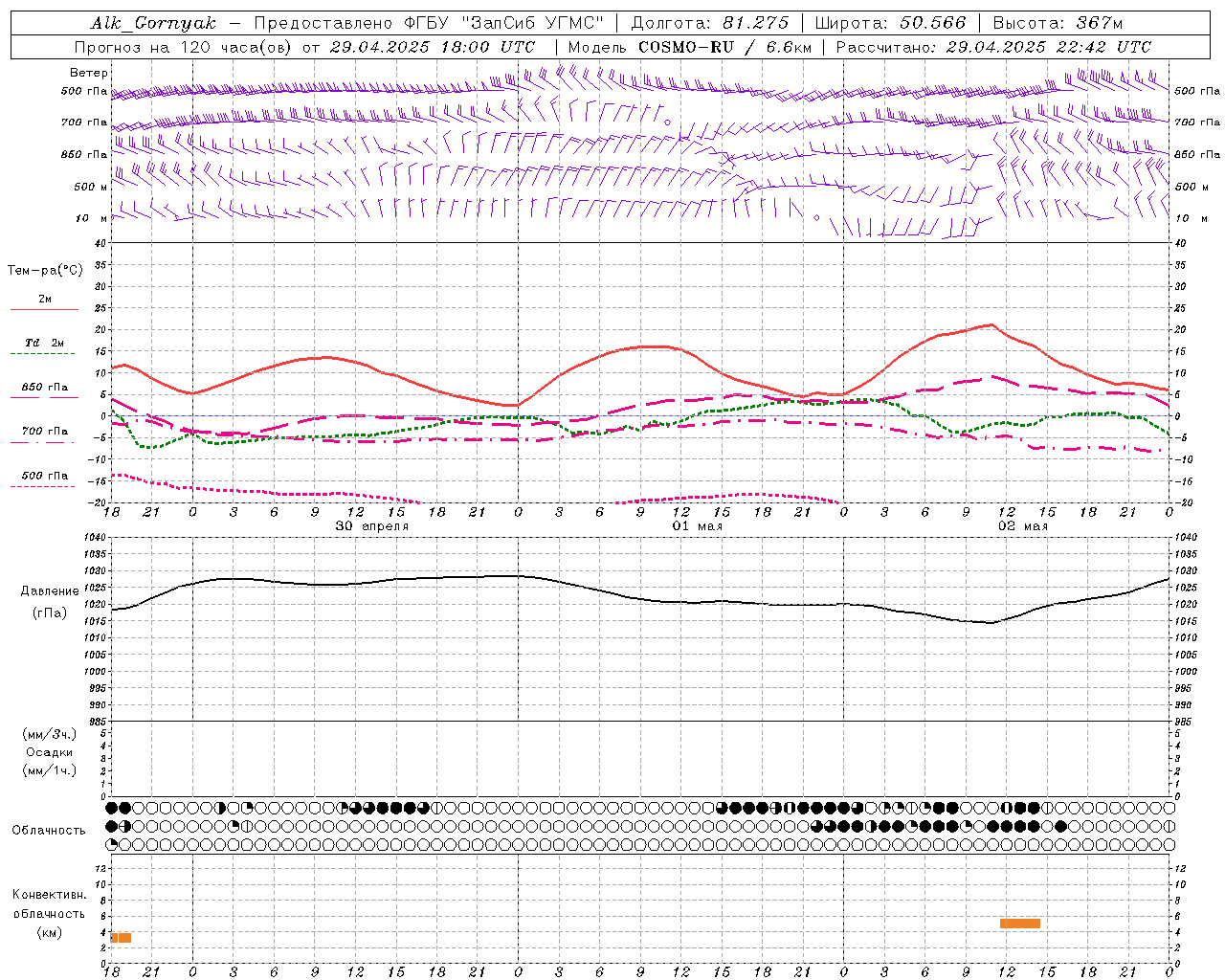The height and width of the screenshot is (980, 1225).
Task: Click the orange convective bar at 18h start
Action: click(x=121, y=938)
